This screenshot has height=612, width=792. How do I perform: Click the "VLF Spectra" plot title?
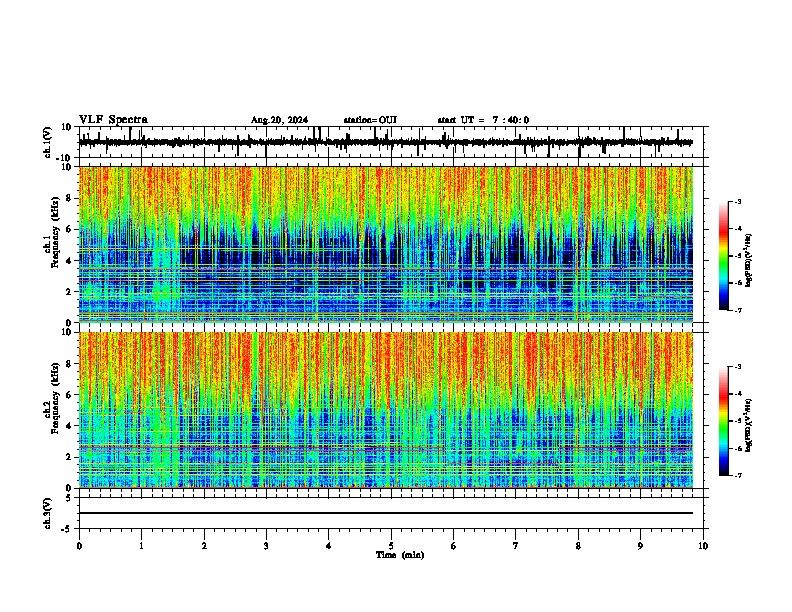point(113,120)
